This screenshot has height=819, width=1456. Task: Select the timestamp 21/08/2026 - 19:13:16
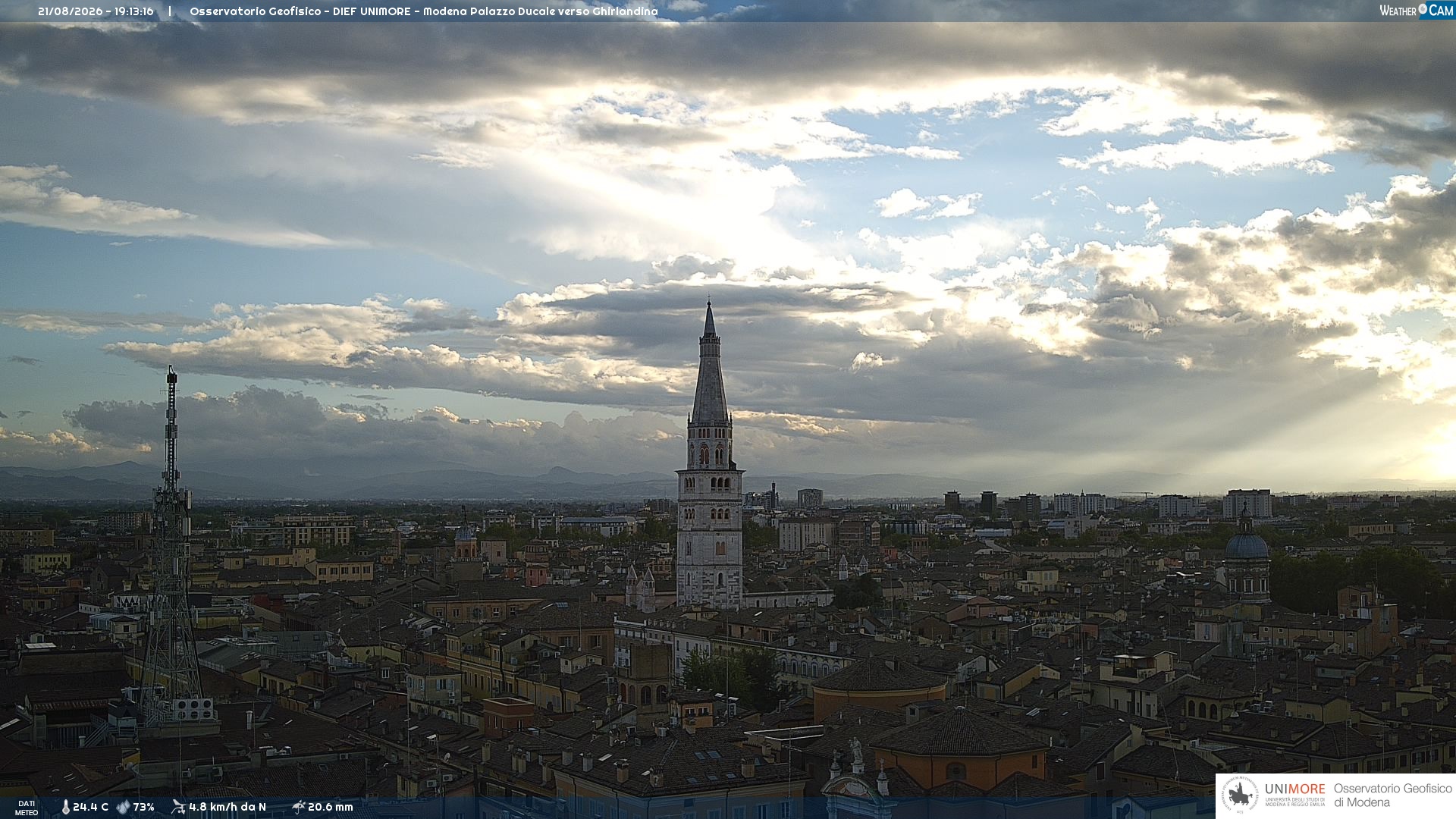click(x=96, y=11)
